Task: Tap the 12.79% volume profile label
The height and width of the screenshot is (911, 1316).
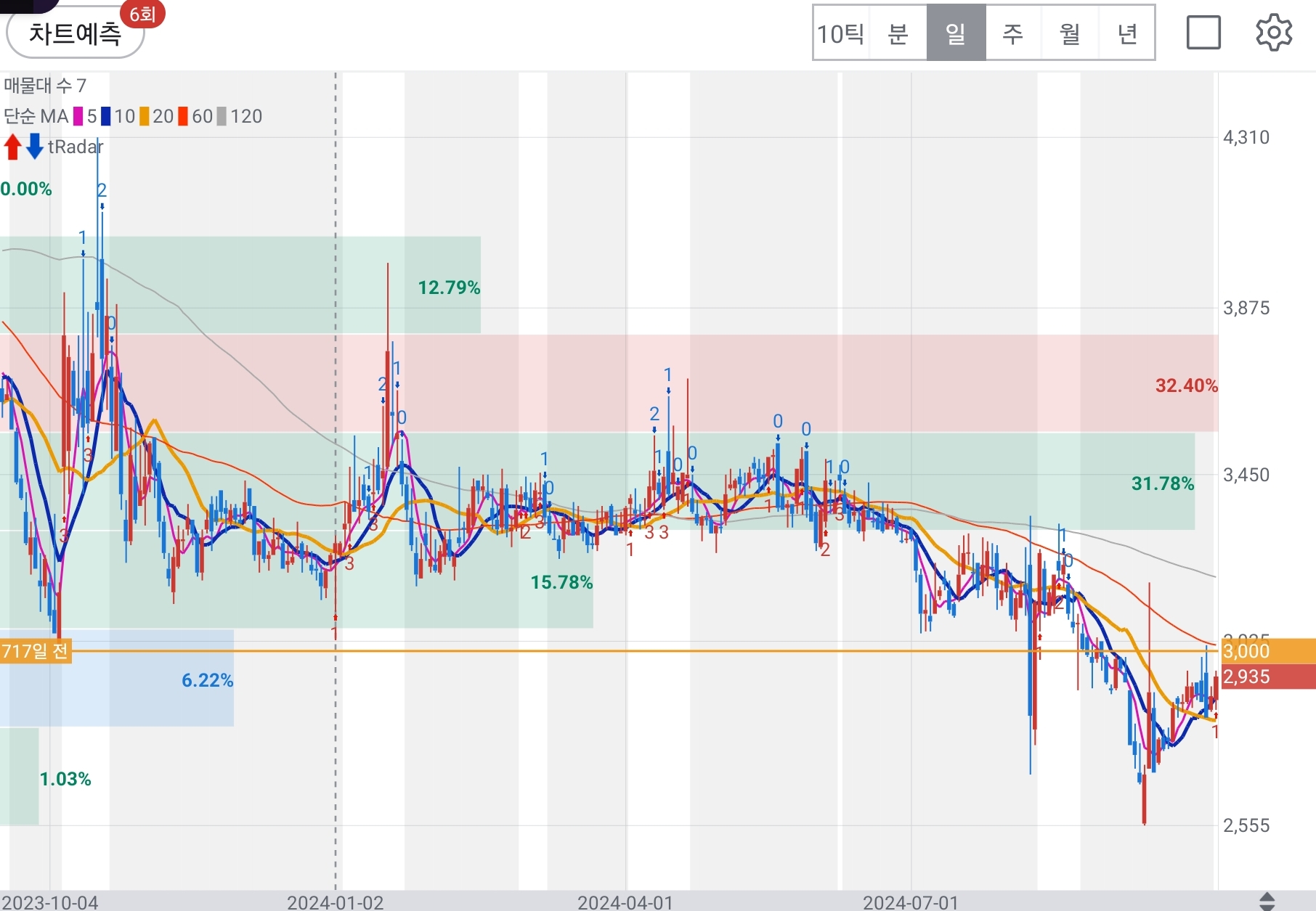Action: point(449,287)
